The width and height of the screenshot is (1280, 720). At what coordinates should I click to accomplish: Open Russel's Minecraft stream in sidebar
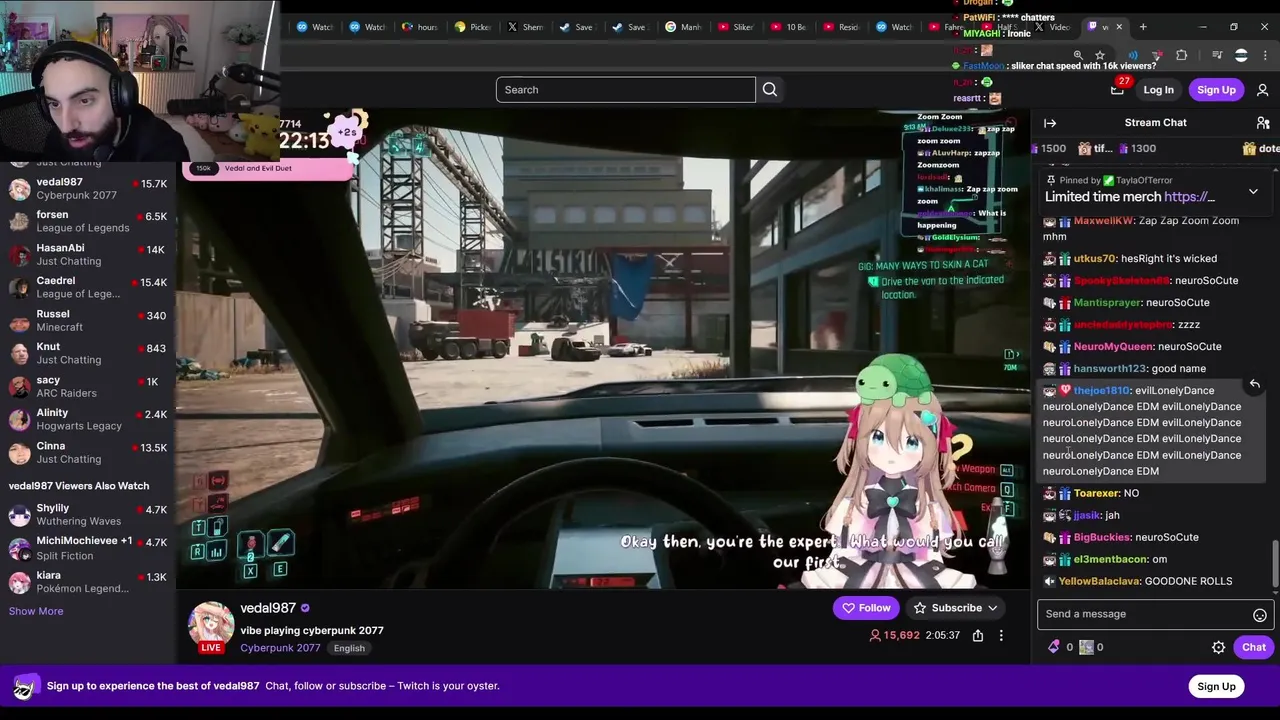point(88,320)
